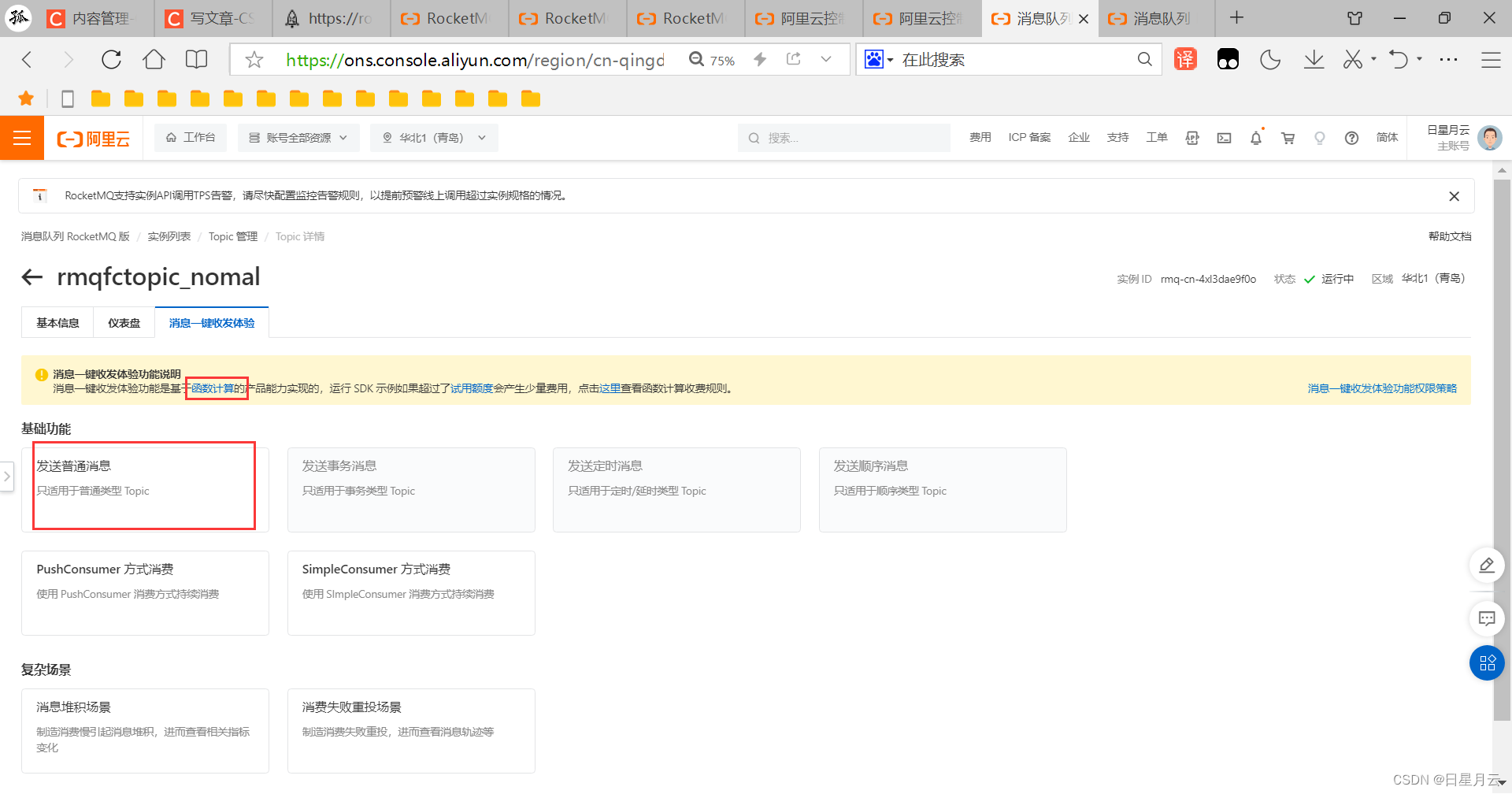Click the page vertical scrollbar
The height and width of the screenshot is (794, 1512).
tap(1502, 449)
